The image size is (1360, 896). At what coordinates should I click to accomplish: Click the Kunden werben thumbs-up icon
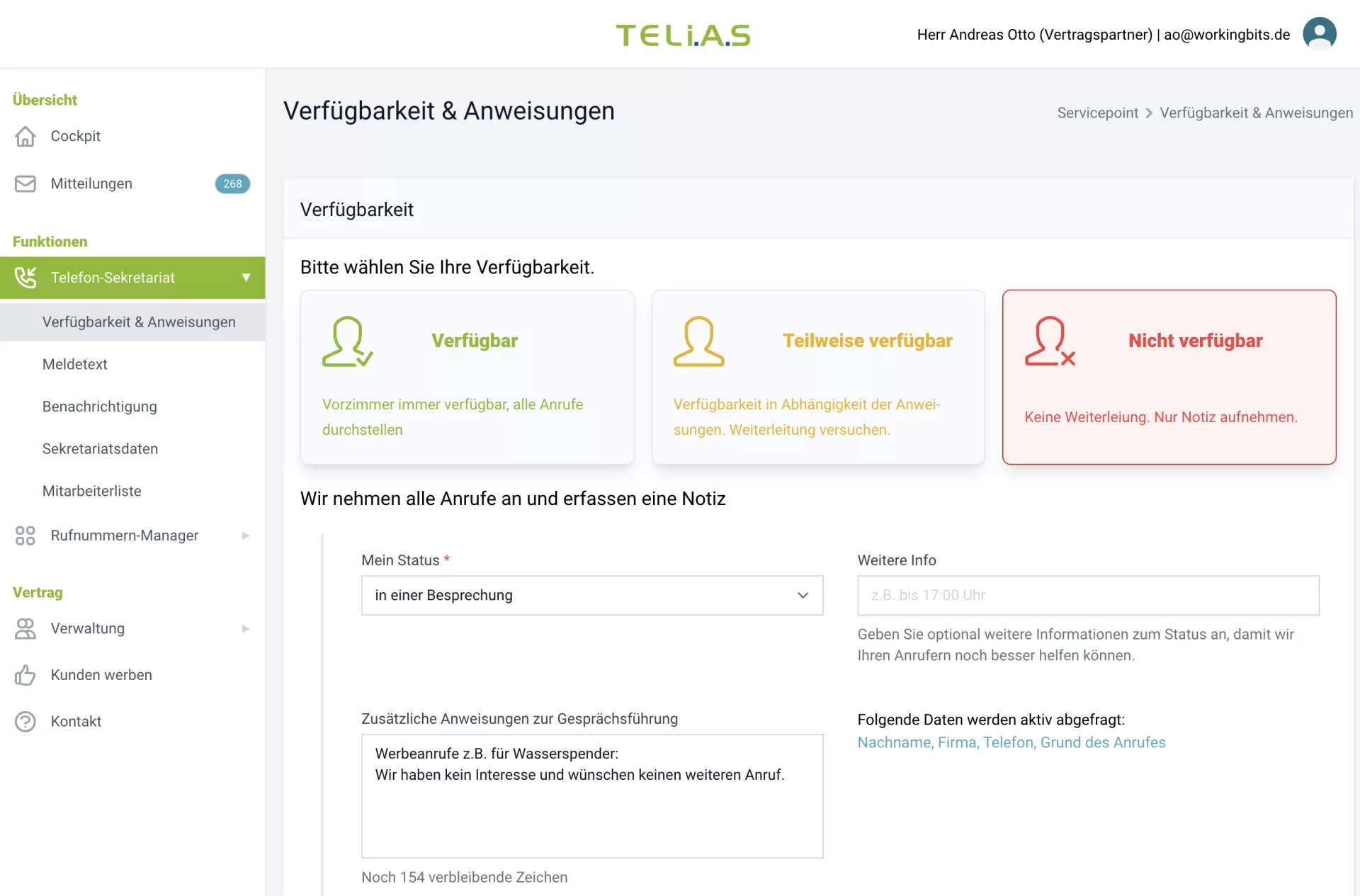coord(25,675)
